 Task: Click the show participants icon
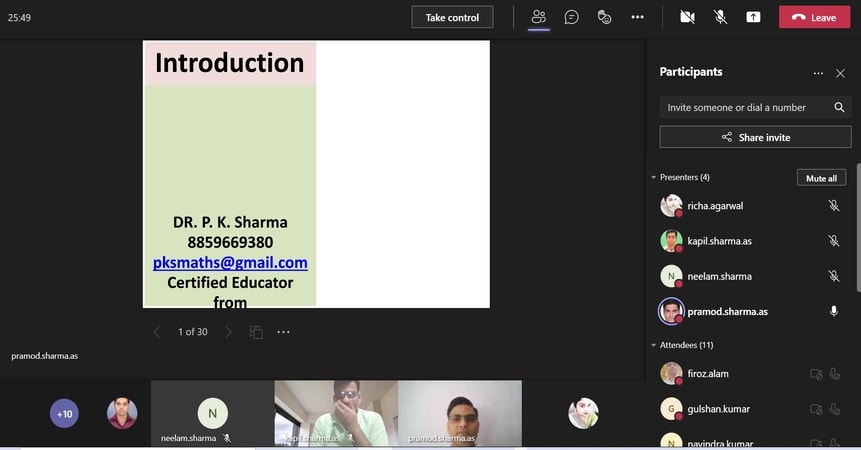(539, 17)
